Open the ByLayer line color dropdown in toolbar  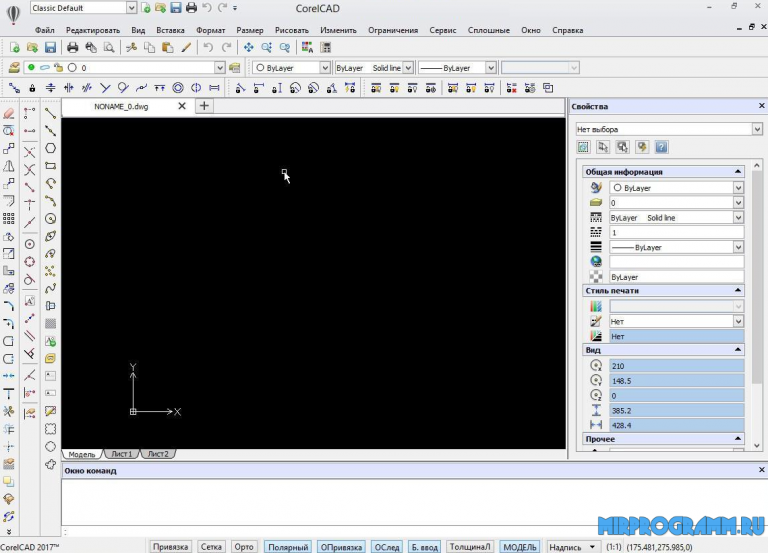pos(324,68)
